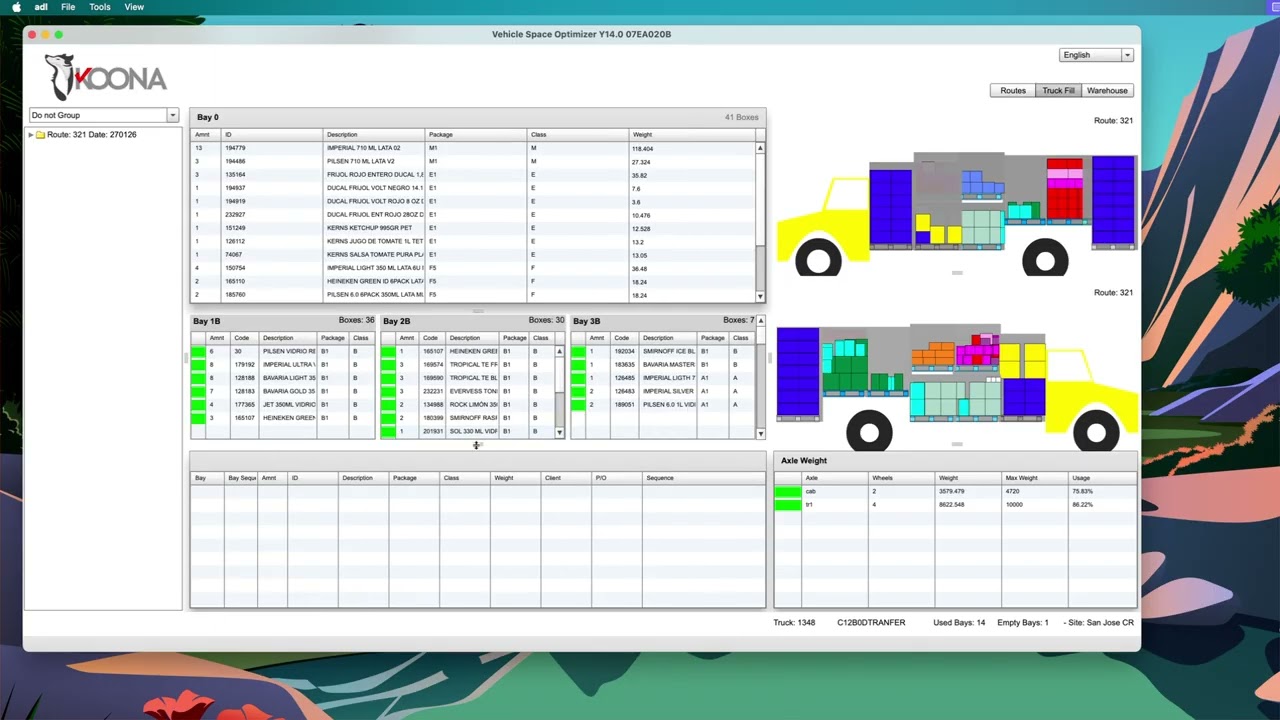The width and height of the screenshot is (1280, 720).
Task: Click green indicator of SMIRNOFF ICE row in Bay 3B
Action: (x=578, y=352)
